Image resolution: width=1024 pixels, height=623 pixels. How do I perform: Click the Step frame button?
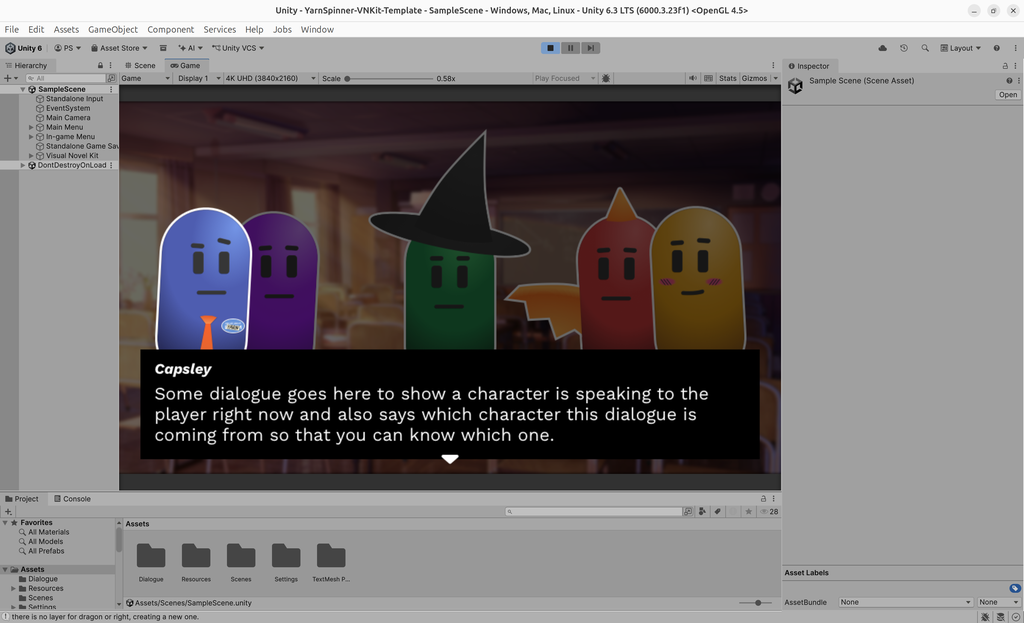(590, 48)
